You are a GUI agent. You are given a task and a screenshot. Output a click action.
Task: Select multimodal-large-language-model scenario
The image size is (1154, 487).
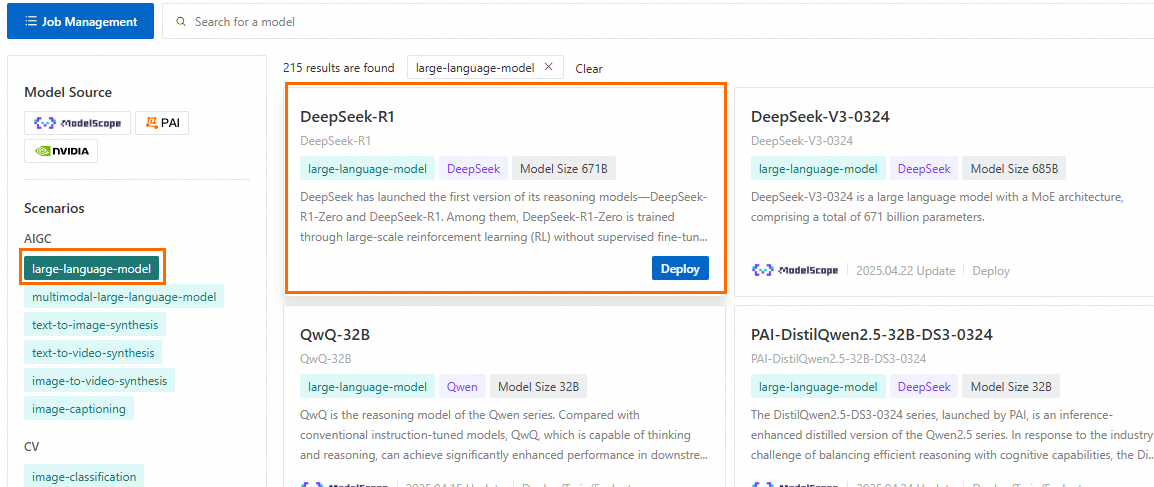tap(124, 297)
